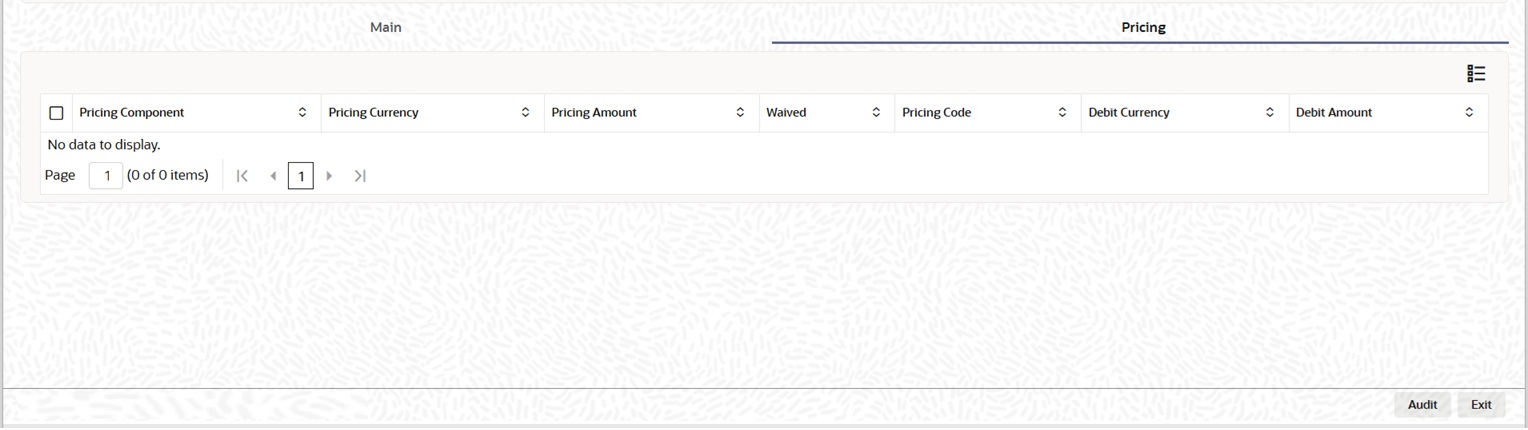The height and width of the screenshot is (430, 1528).
Task: Sort by Pricing Component column
Action: click(303, 113)
